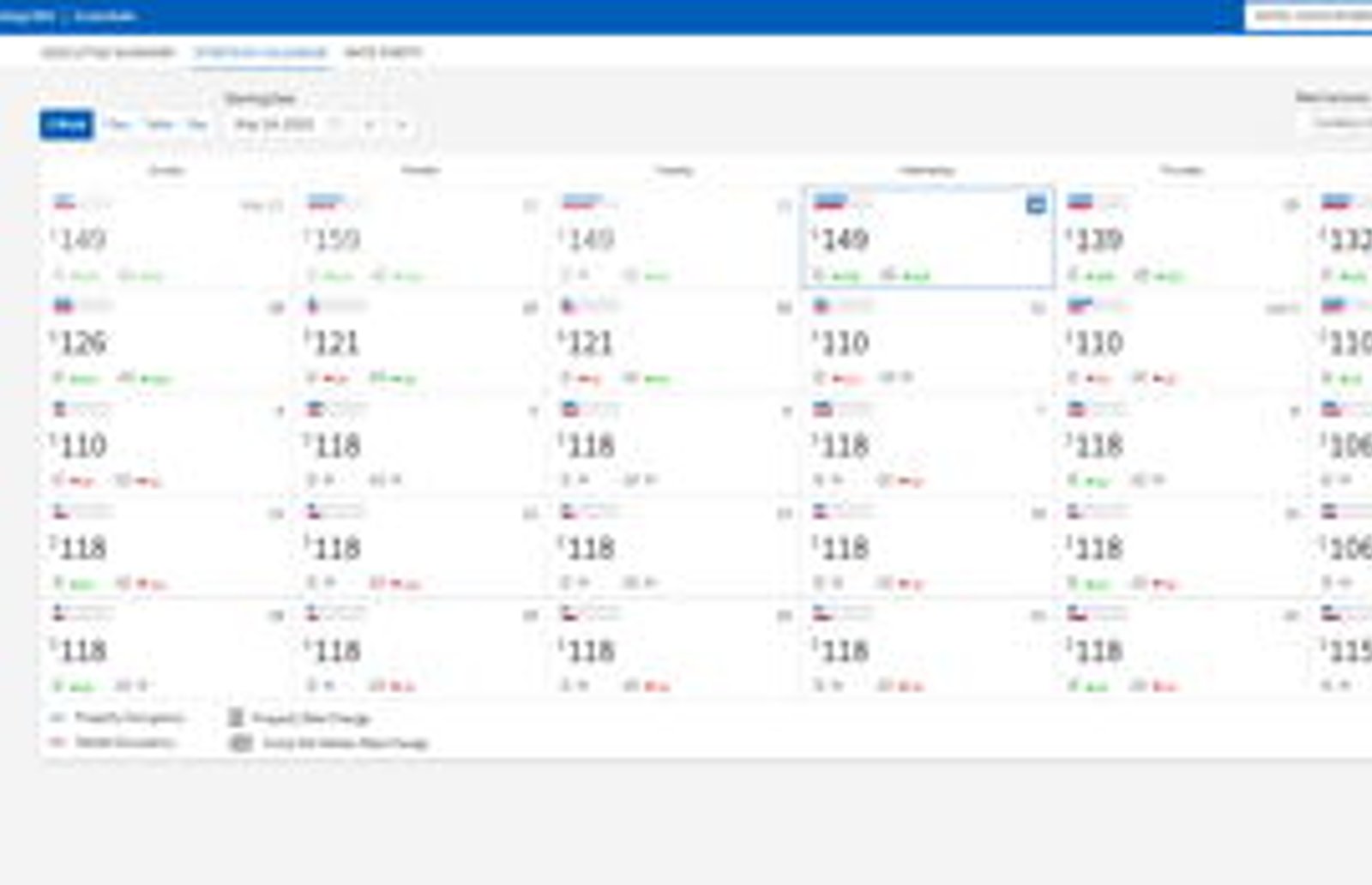Select the partially visible $115 rate cell
The image size is (1372, 885).
pos(1343,650)
